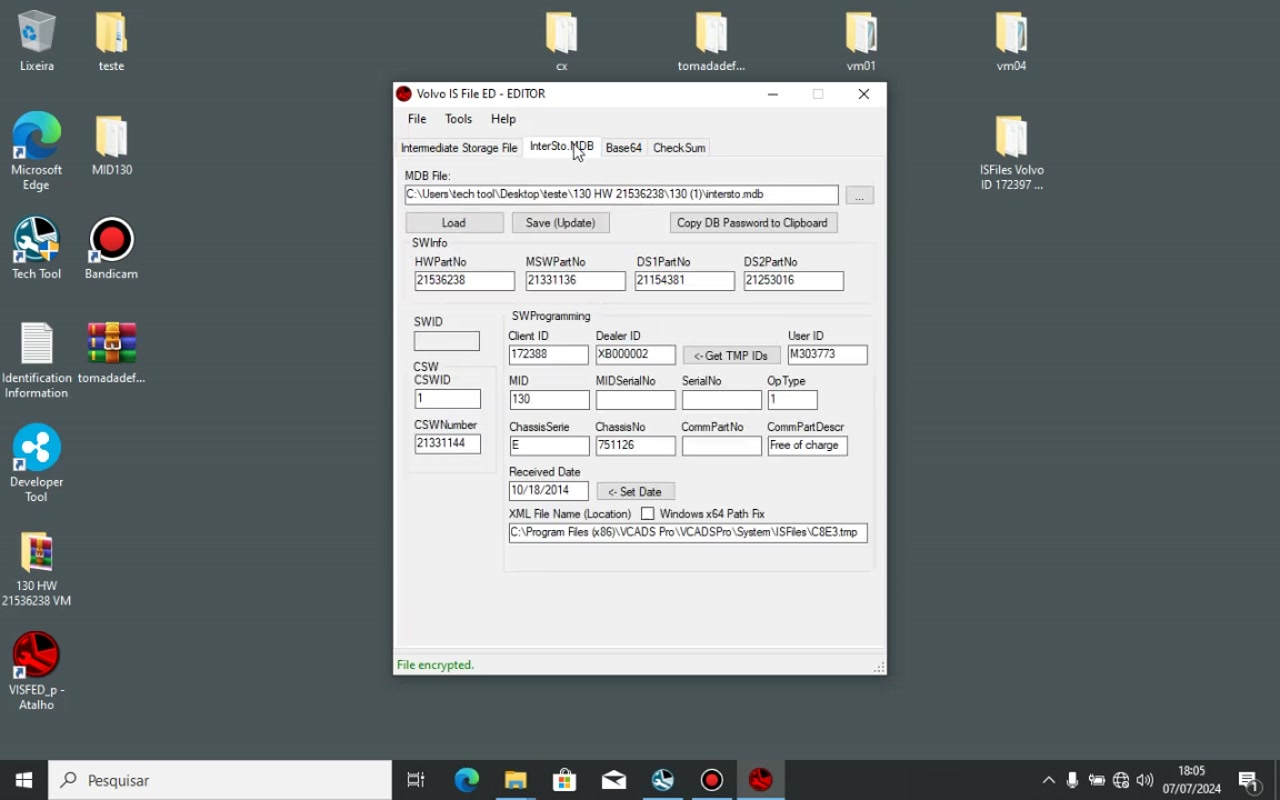The height and width of the screenshot is (800, 1280).
Task: Click the taskbar clock and date
Action: 1191,780
